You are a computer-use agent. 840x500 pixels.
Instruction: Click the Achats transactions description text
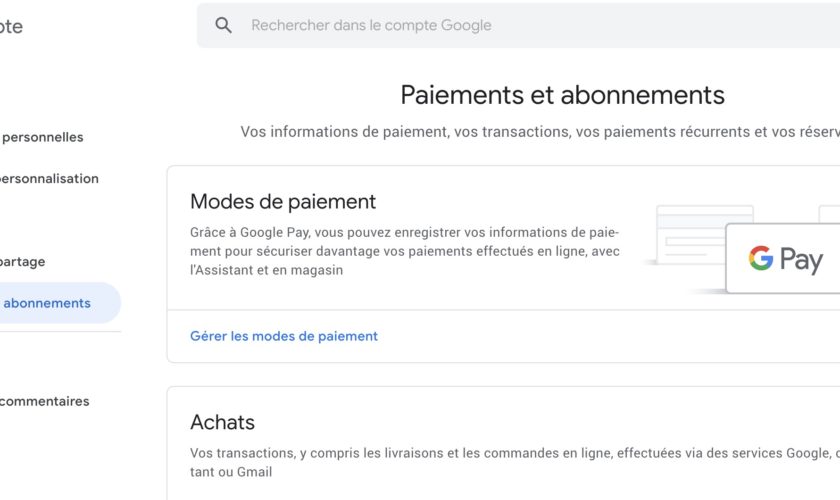(510, 462)
